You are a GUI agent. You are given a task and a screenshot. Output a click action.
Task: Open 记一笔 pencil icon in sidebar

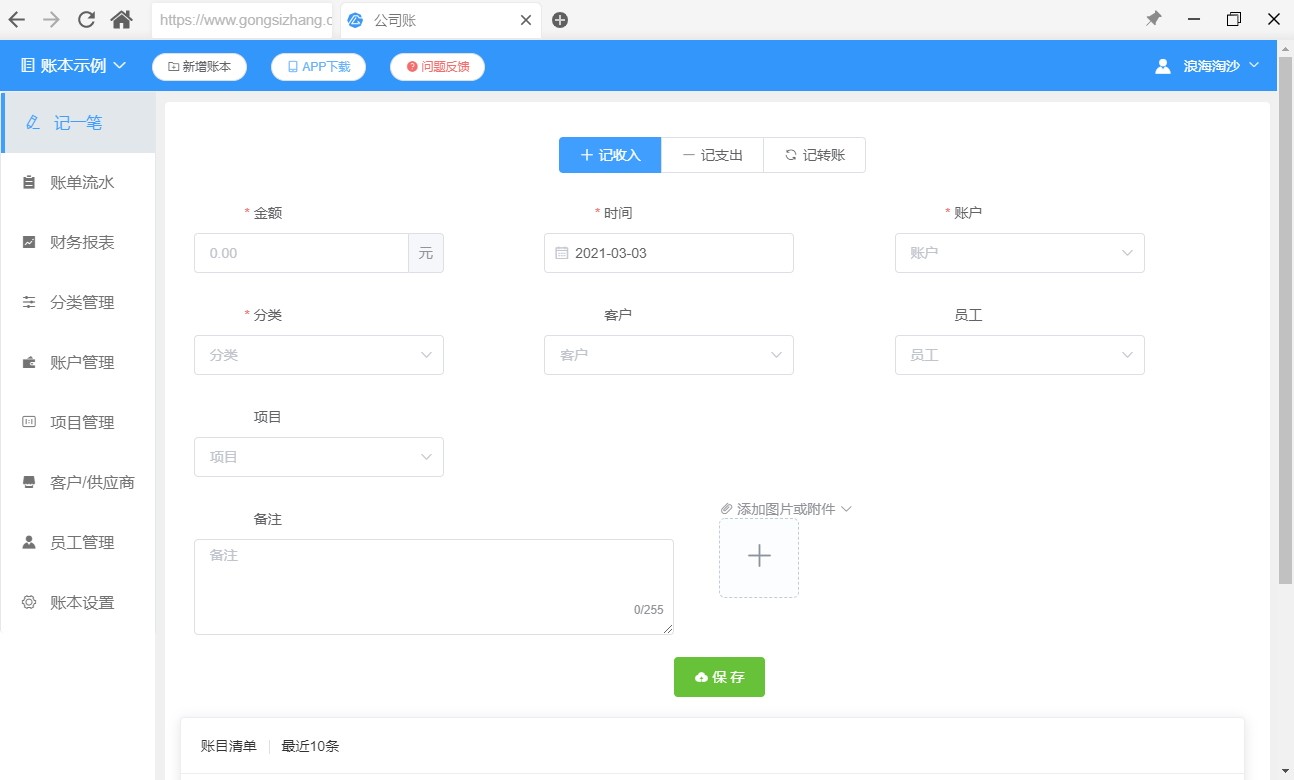[33, 123]
